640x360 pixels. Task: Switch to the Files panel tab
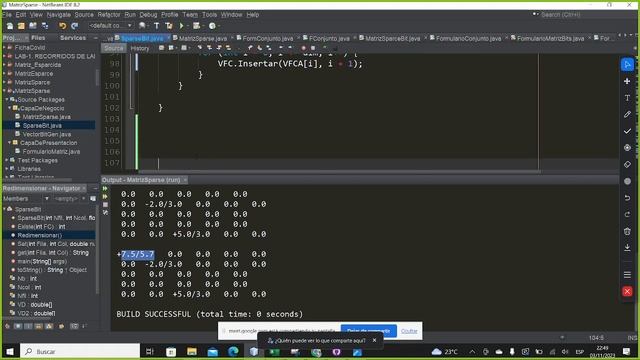[x=38, y=38]
